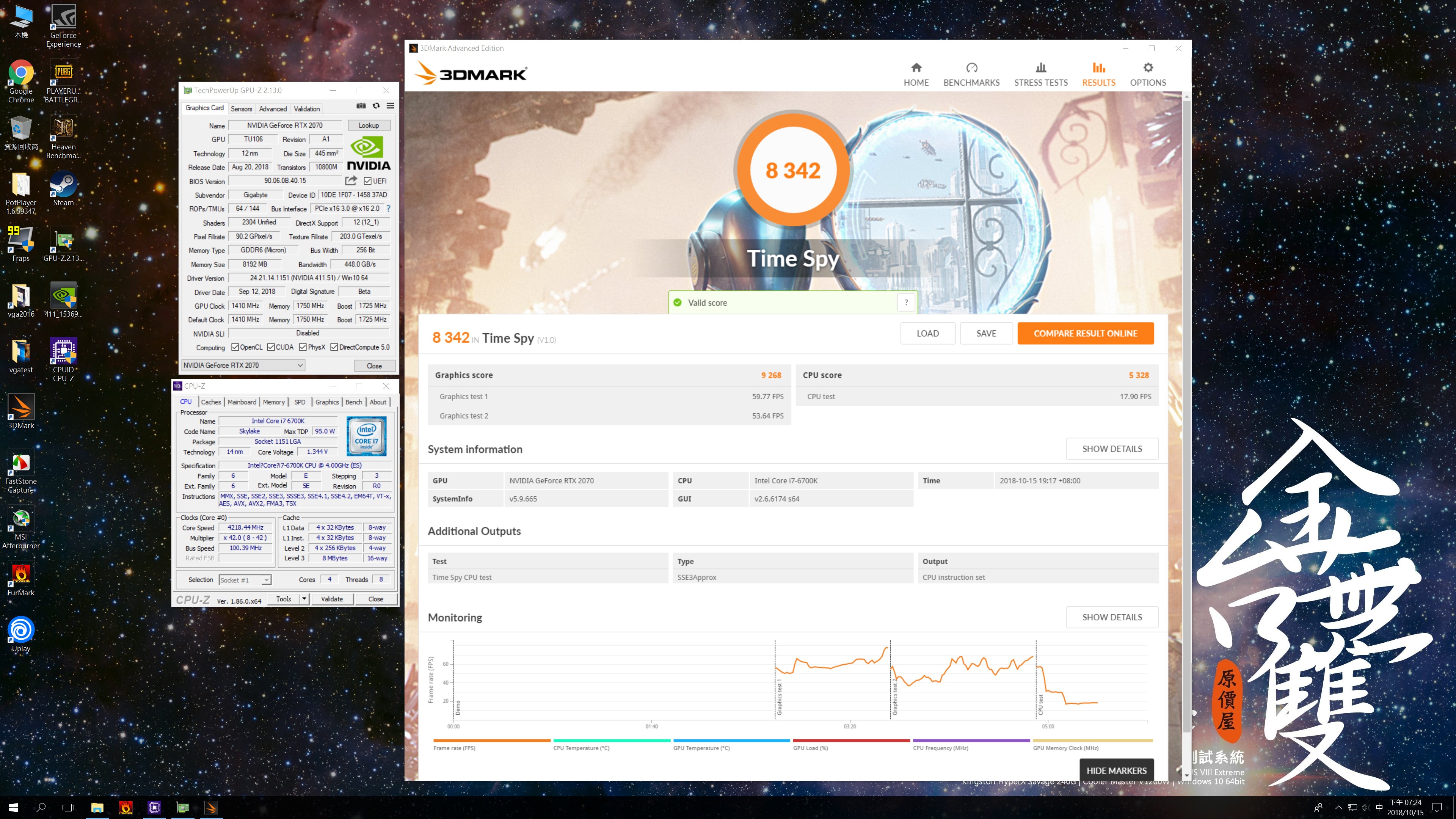1456x819 pixels.
Task: Open PotPlayer desktop icon
Action: click(x=21, y=193)
